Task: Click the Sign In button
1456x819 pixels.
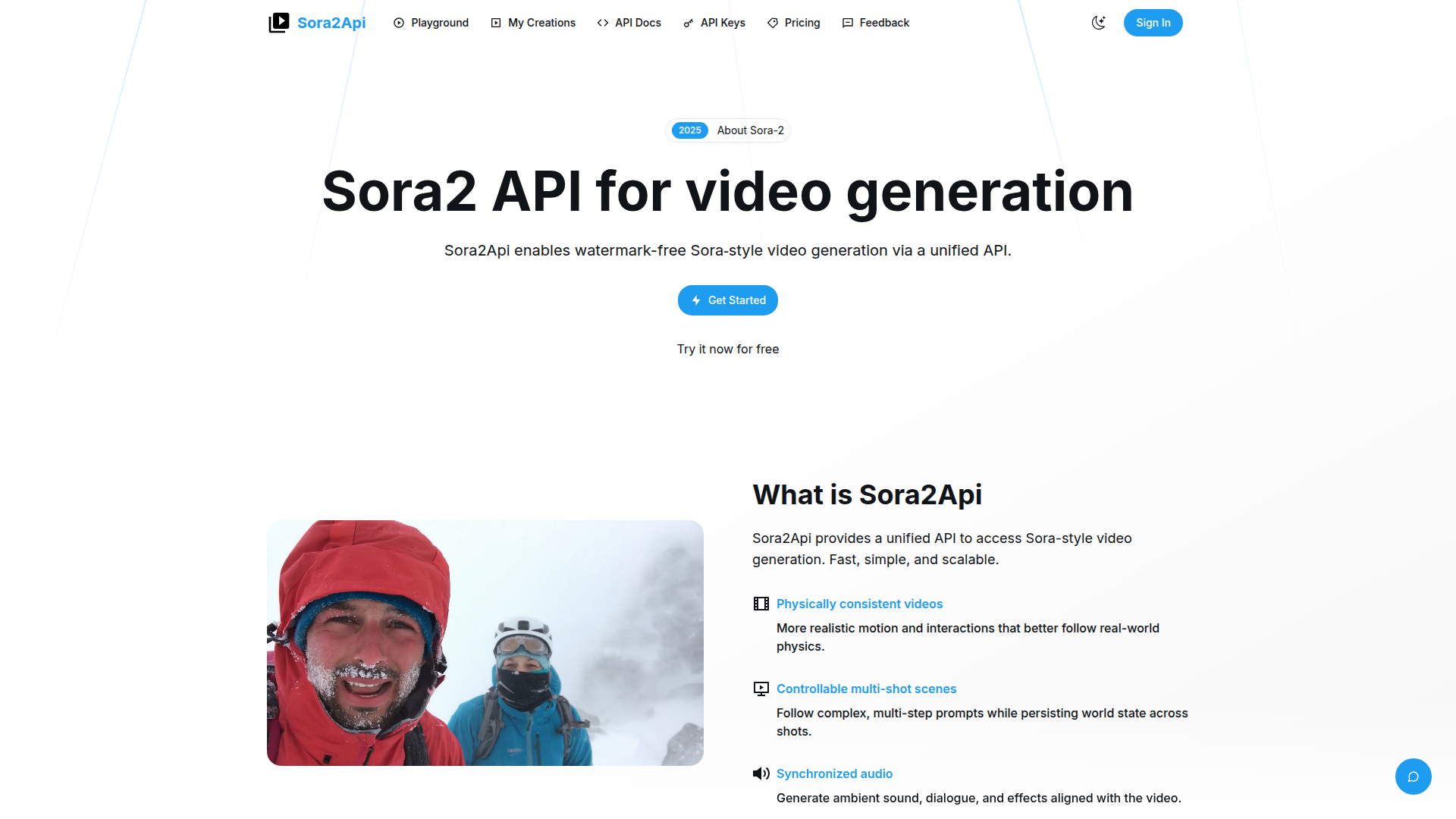Action: [x=1153, y=23]
